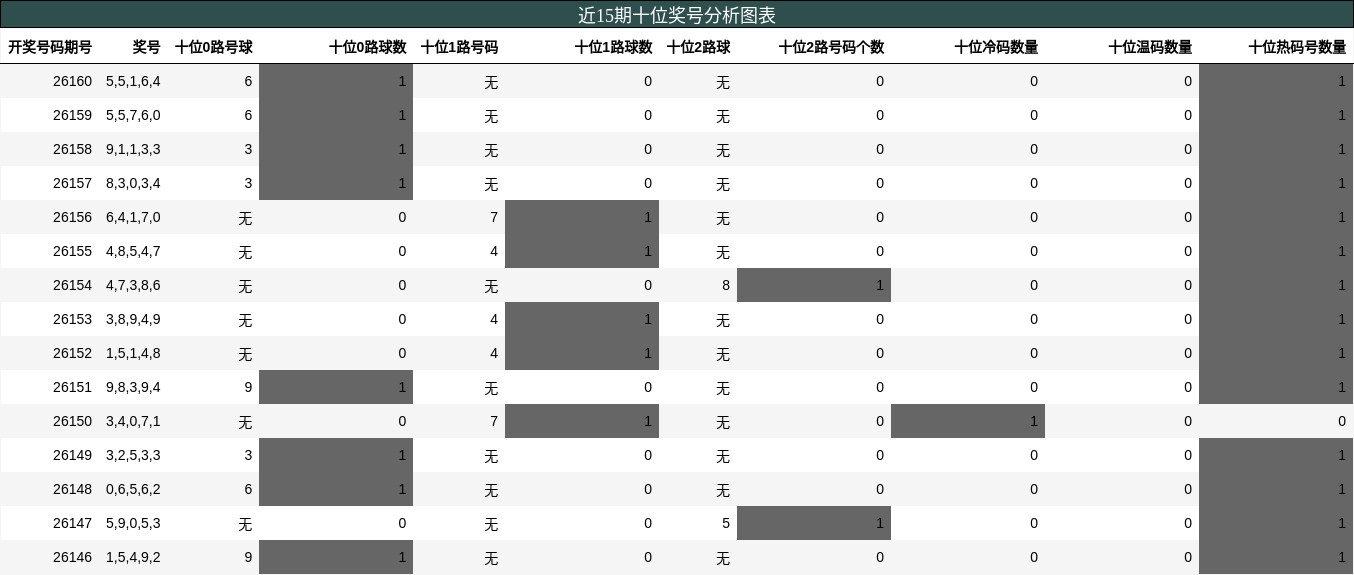Click the highlighted 2路 count in row 26154
Image resolution: width=1354 pixels, height=575 pixels.
814,285
